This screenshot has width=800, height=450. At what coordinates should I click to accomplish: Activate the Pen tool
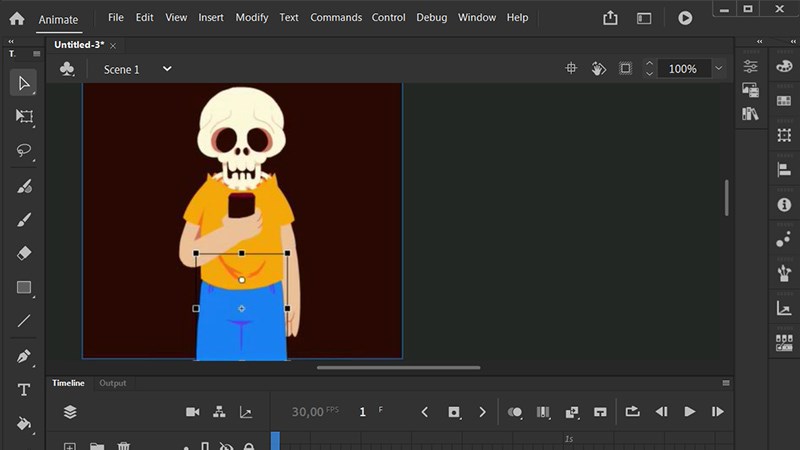[x=24, y=356]
